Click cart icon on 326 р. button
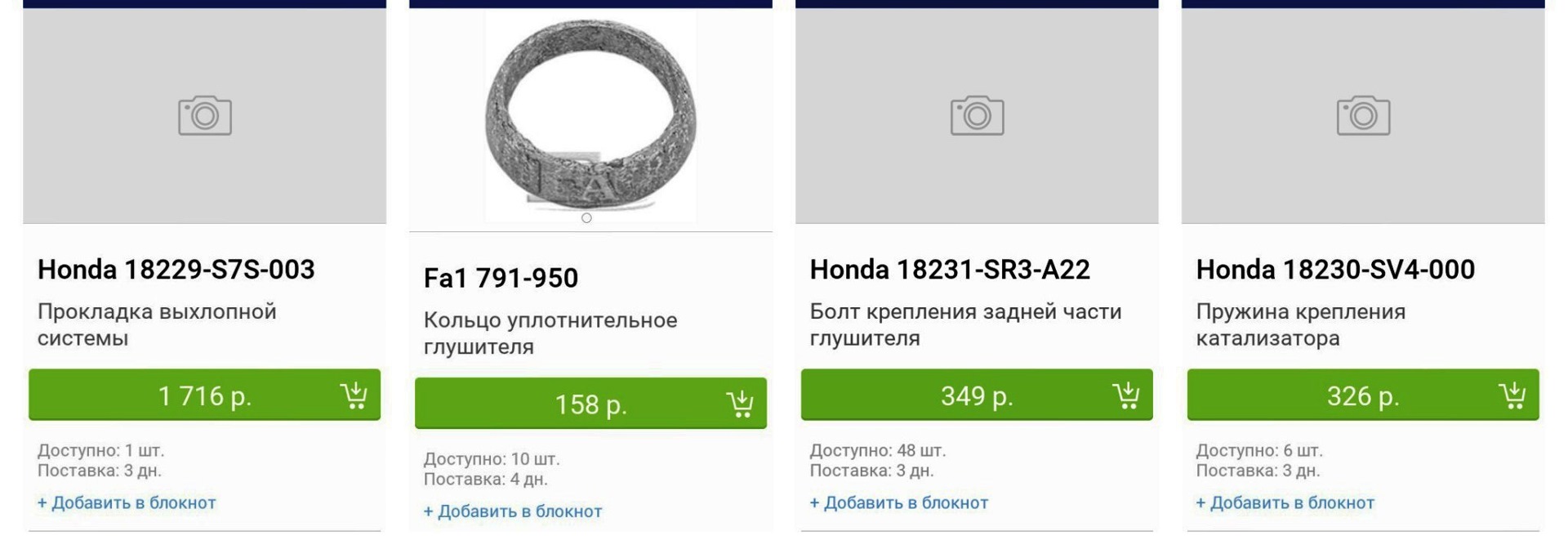Image resolution: width=1568 pixels, height=554 pixels. 1512,395
